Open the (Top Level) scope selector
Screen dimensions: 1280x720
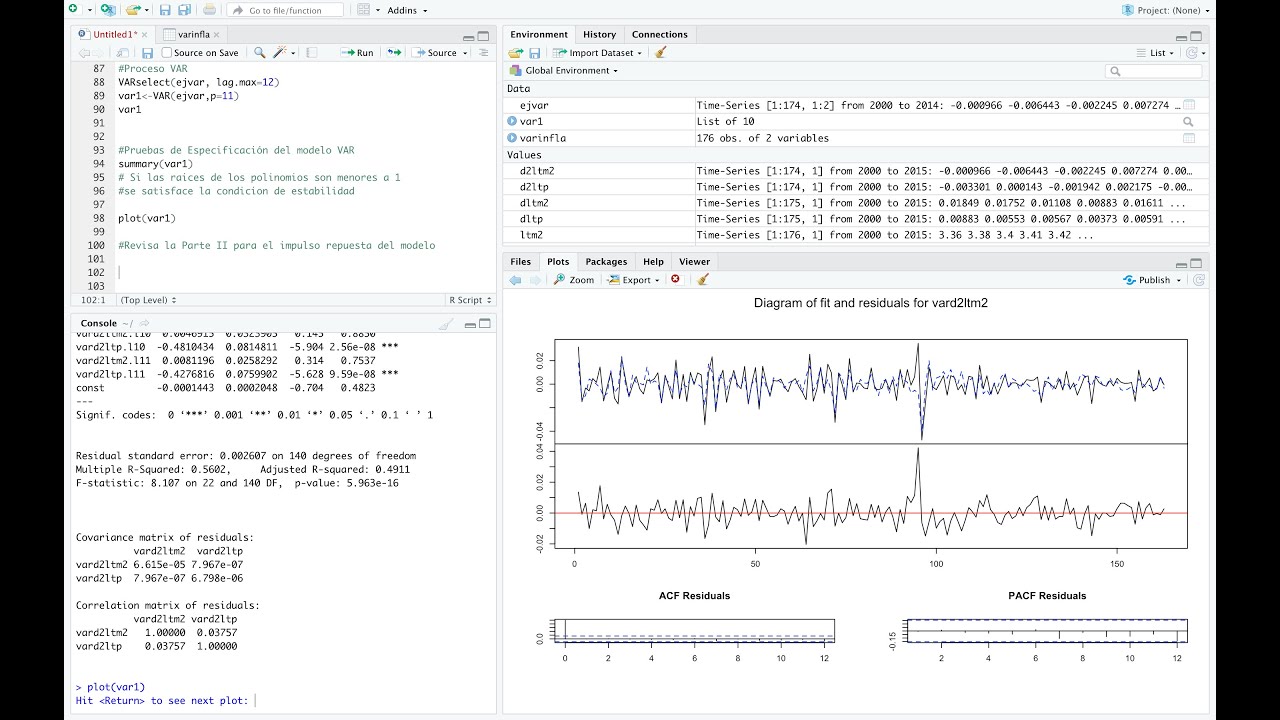(148, 300)
